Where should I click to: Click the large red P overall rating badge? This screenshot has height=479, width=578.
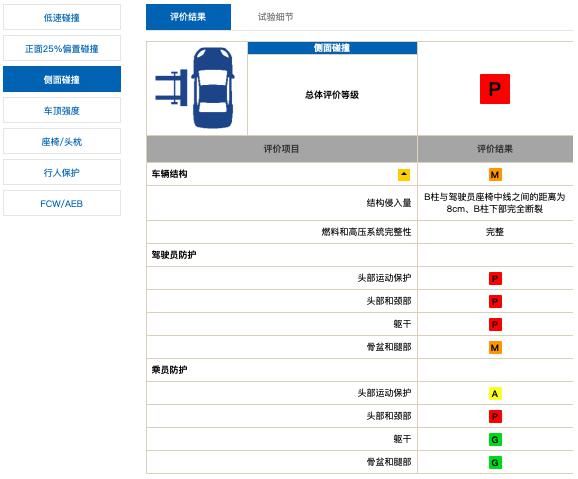tap(495, 89)
